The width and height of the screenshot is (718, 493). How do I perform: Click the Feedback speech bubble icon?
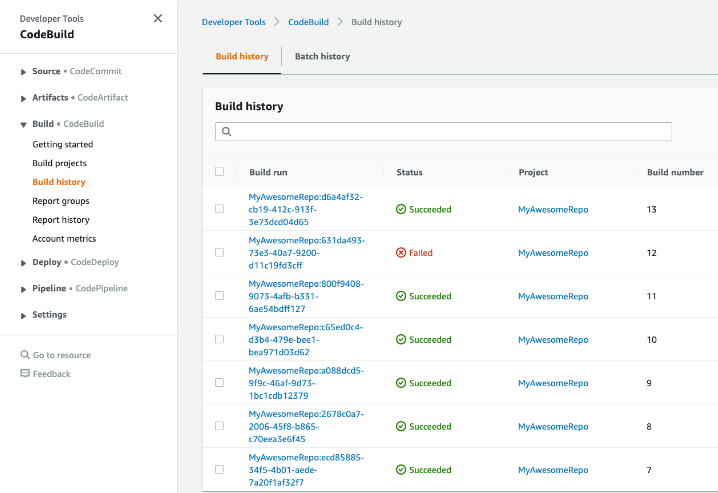point(25,374)
